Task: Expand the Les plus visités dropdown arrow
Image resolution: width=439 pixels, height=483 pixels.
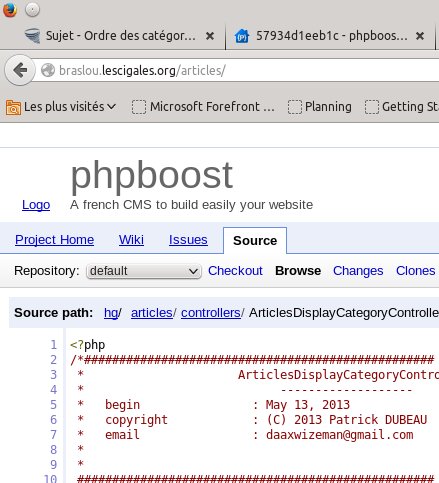Action: [112, 107]
